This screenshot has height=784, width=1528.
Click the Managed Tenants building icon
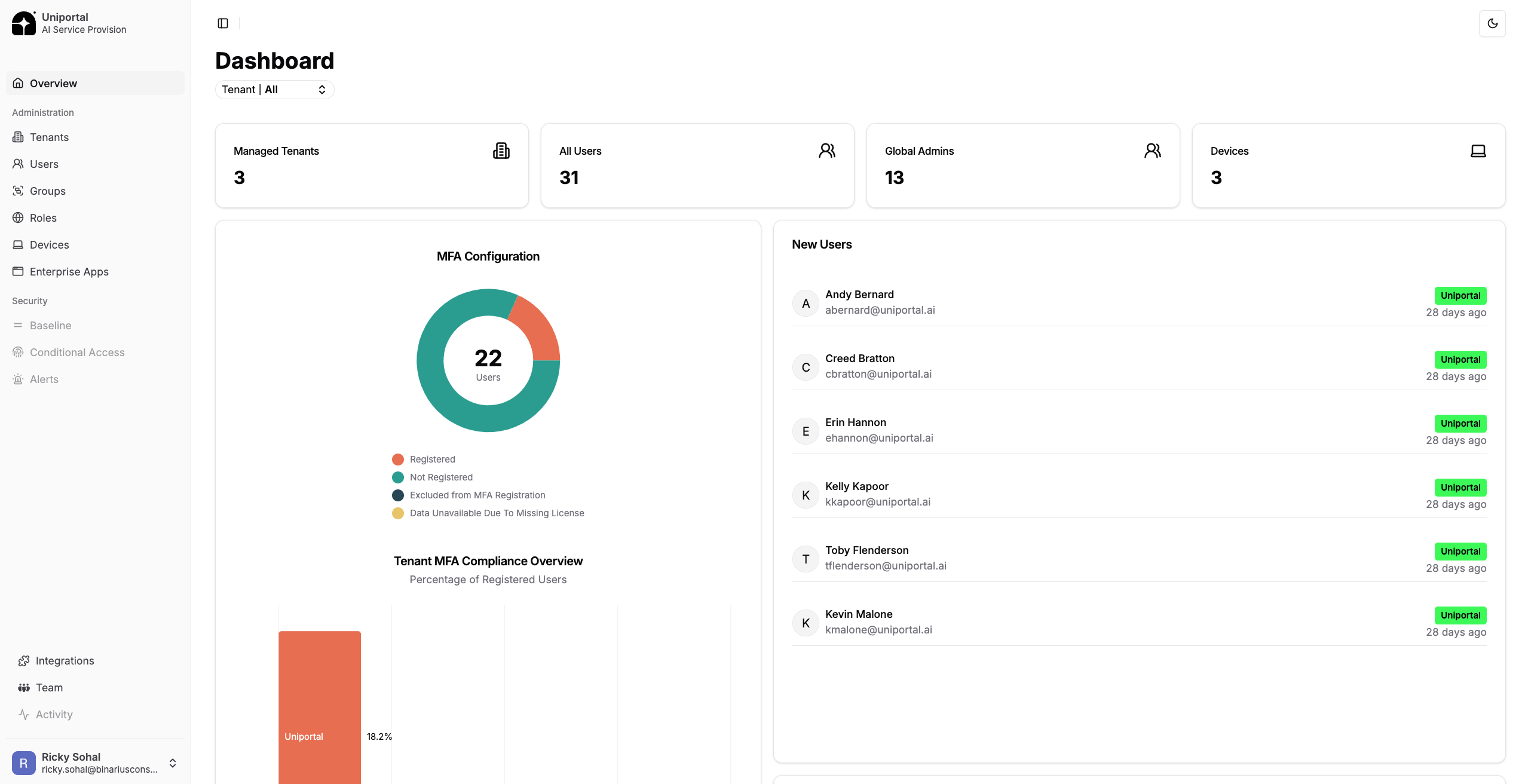pyautogui.click(x=501, y=151)
